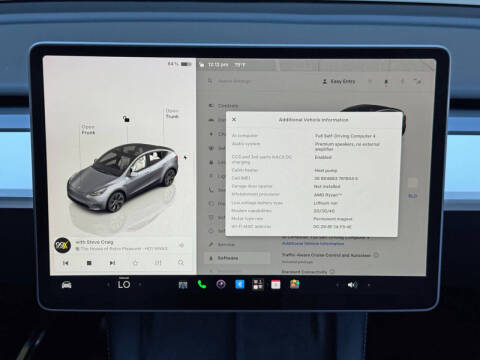The width and height of the screenshot is (480, 360).
Task: Toggle the door lock icon above the car
Action: [x=126, y=119]
